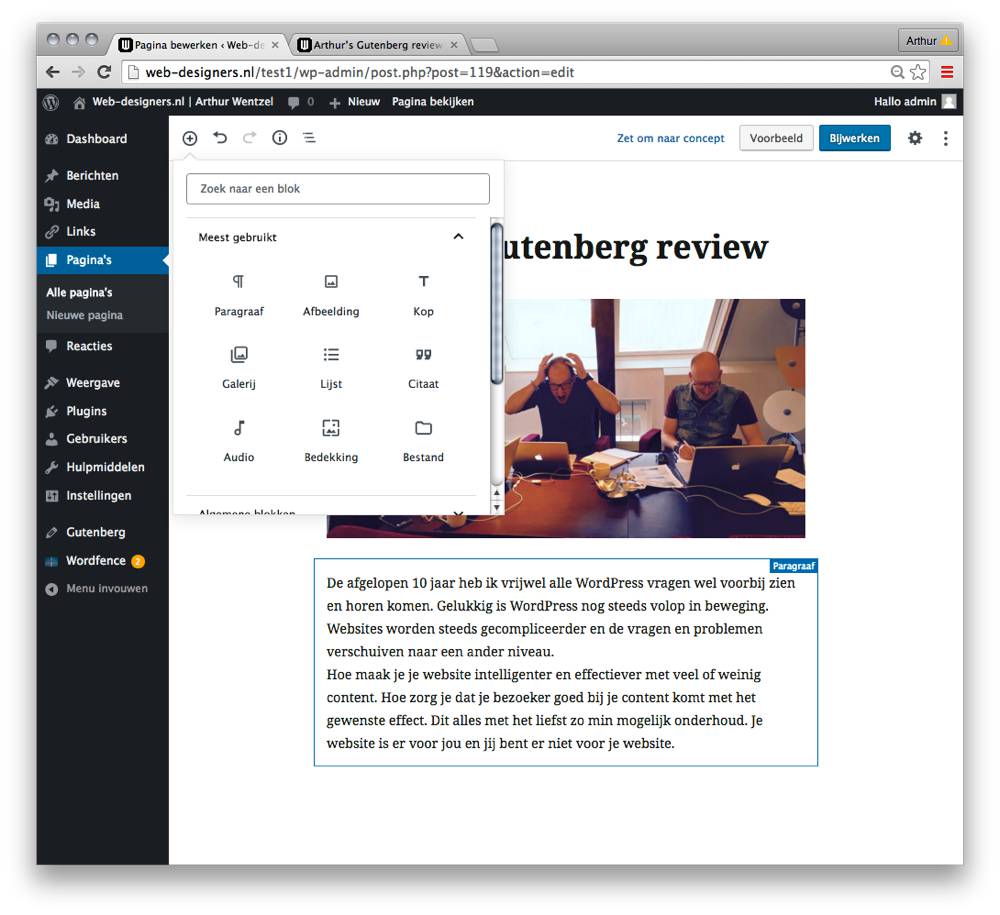
Task: Insert a Kop block
Action: point(423,295)
